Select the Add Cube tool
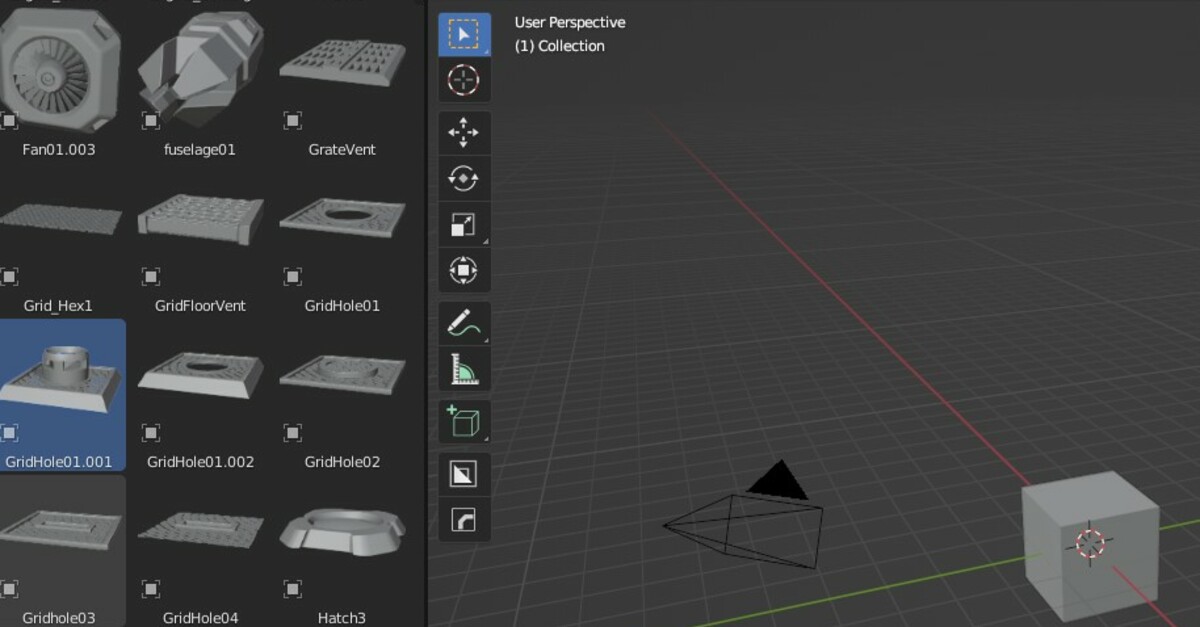The image size is (1200, 627). [x=463, y=421]
